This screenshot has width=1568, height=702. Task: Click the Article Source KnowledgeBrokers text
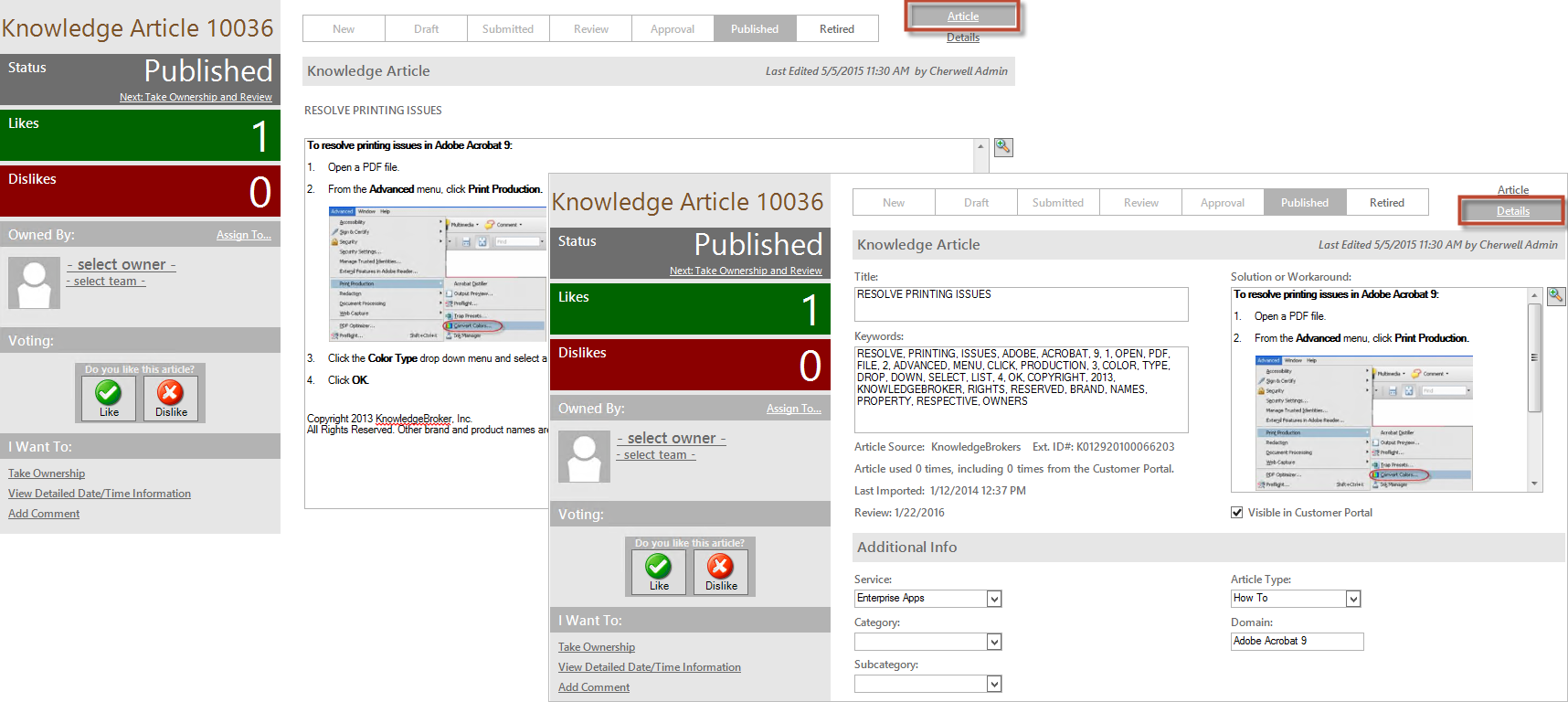click(938, 447)
